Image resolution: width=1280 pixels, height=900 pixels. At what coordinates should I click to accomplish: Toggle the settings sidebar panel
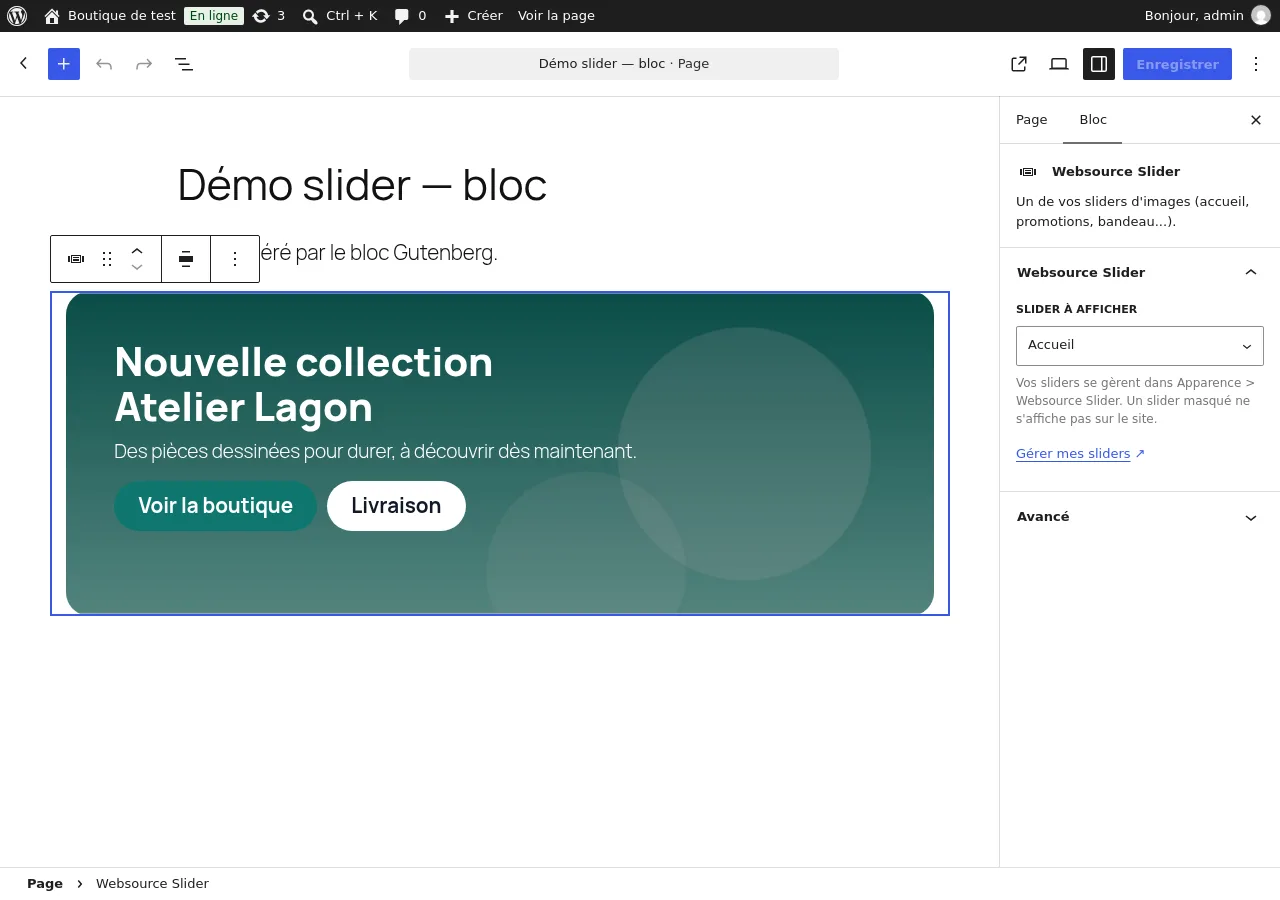[1099, 64]
